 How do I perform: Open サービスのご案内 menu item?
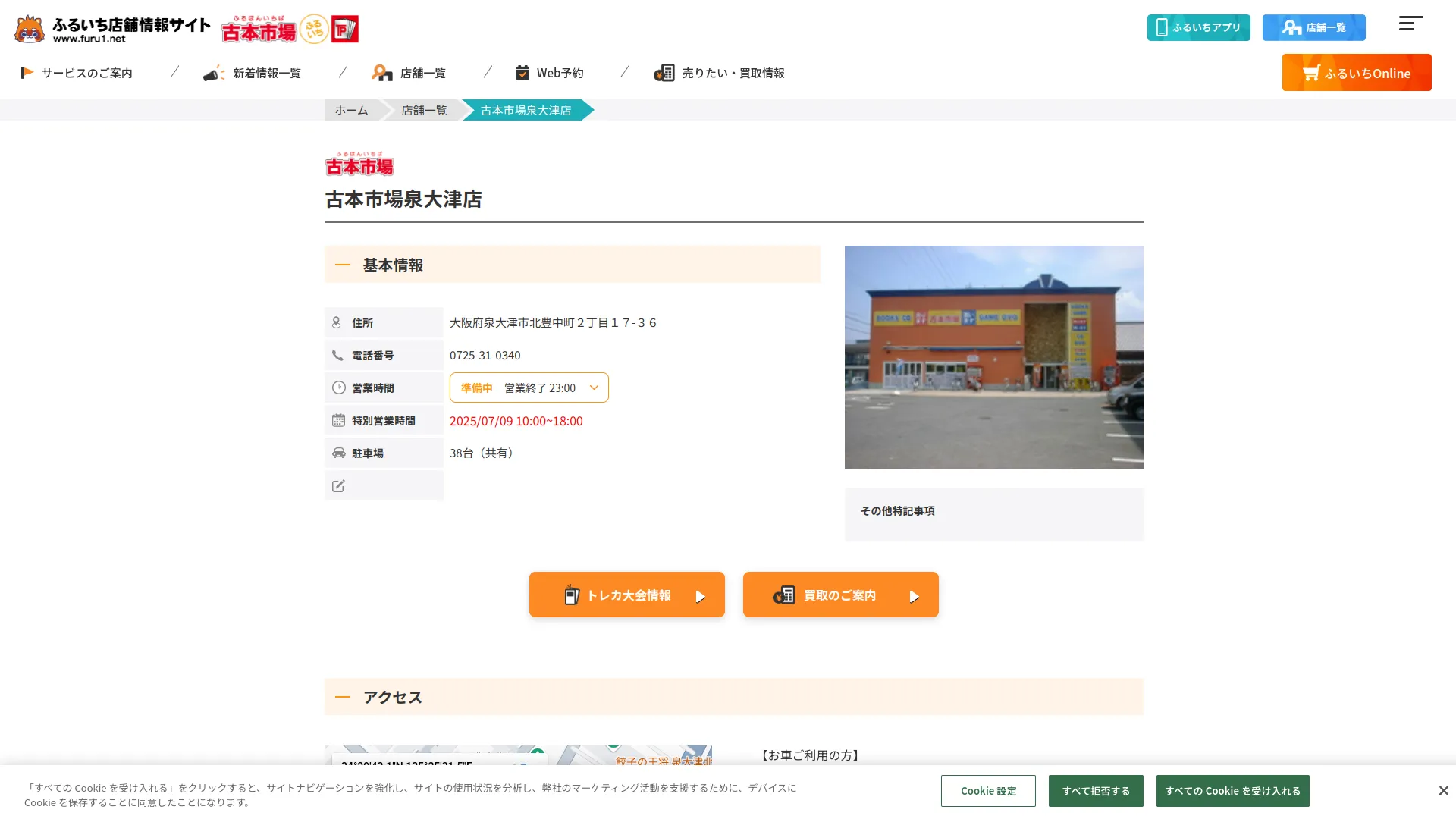[77, 73]
